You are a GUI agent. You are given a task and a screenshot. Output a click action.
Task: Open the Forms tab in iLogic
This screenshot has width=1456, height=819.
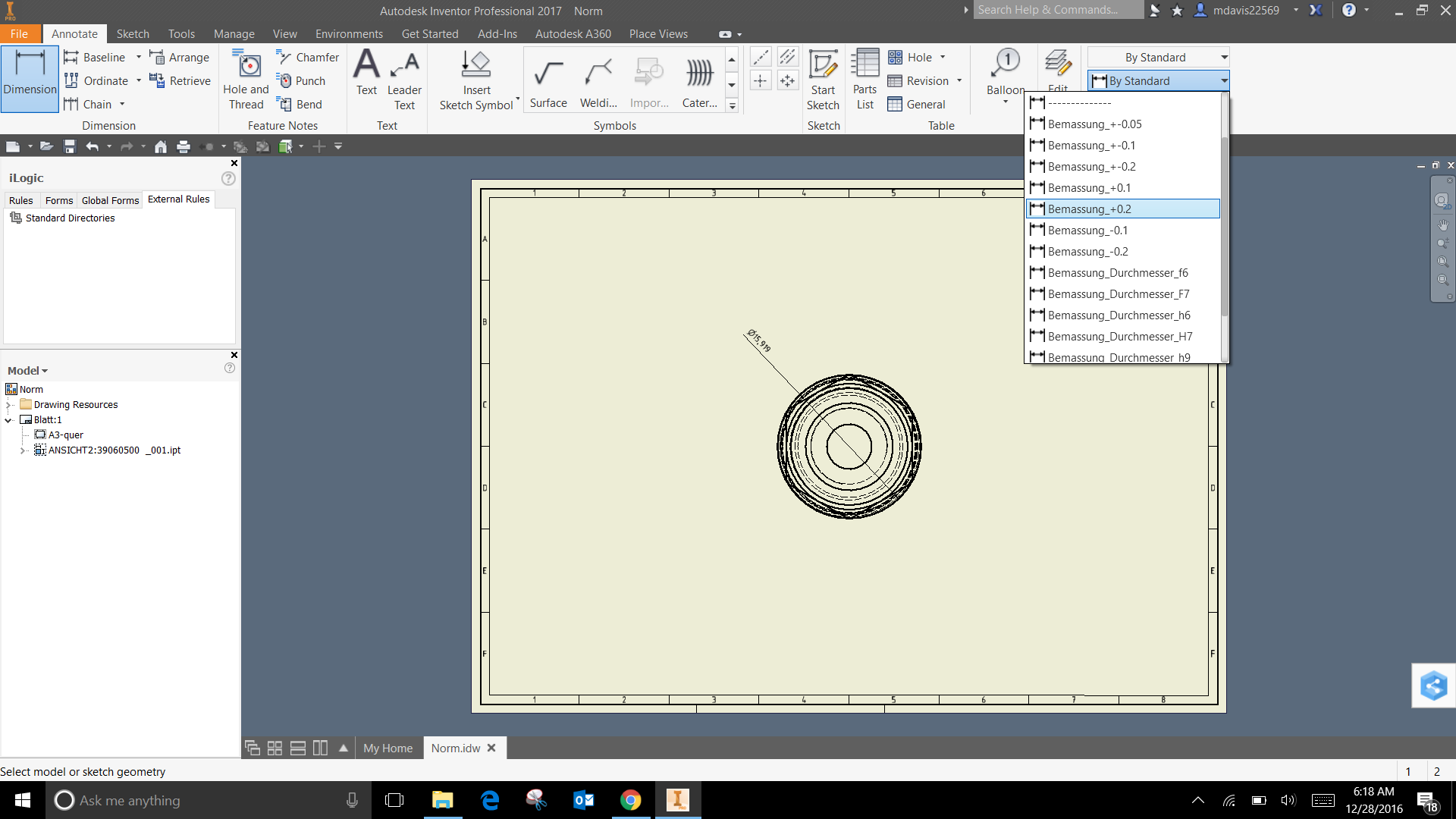click(58, 200)
